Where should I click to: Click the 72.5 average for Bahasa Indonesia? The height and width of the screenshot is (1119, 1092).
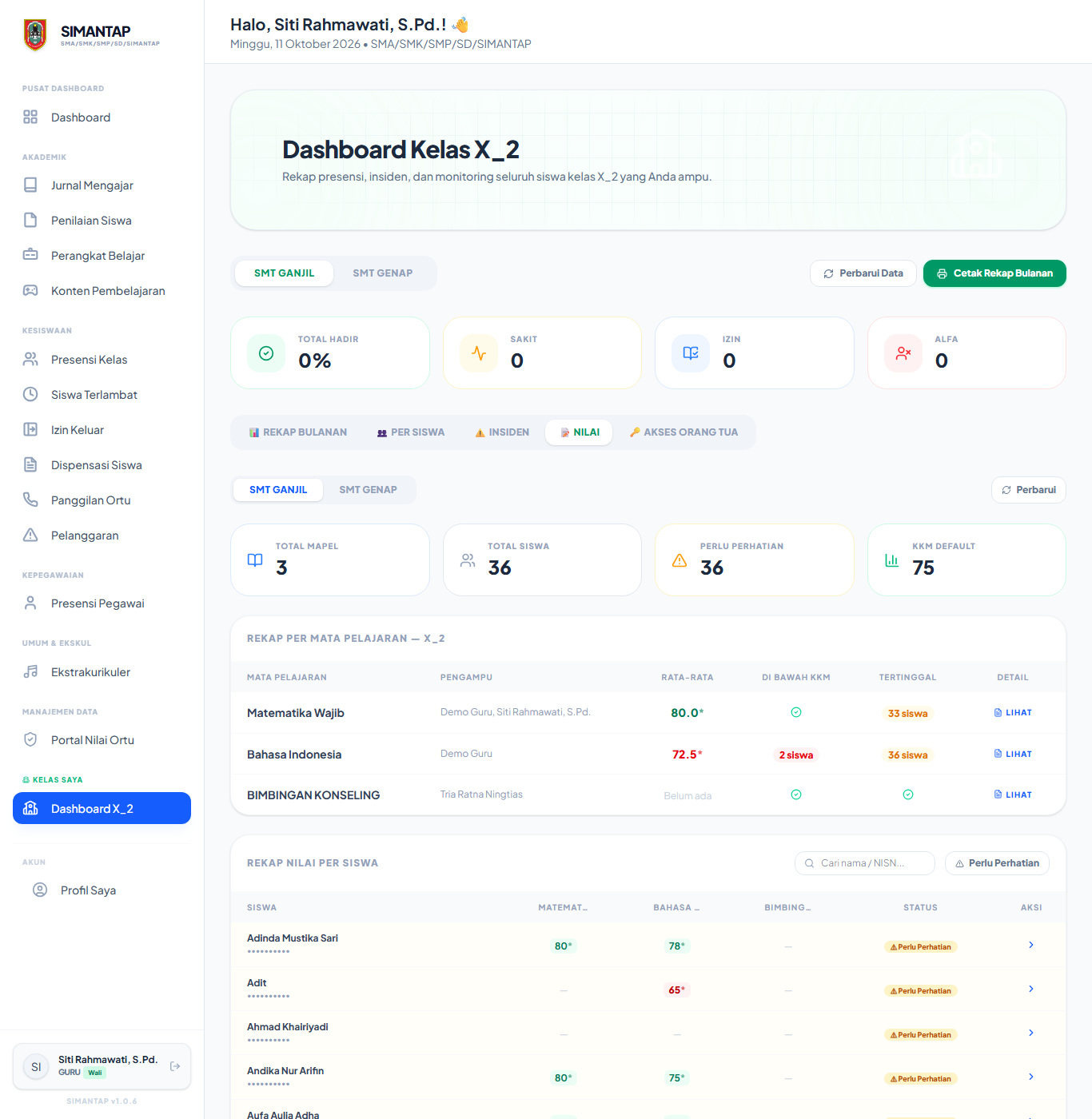(687, 755)
